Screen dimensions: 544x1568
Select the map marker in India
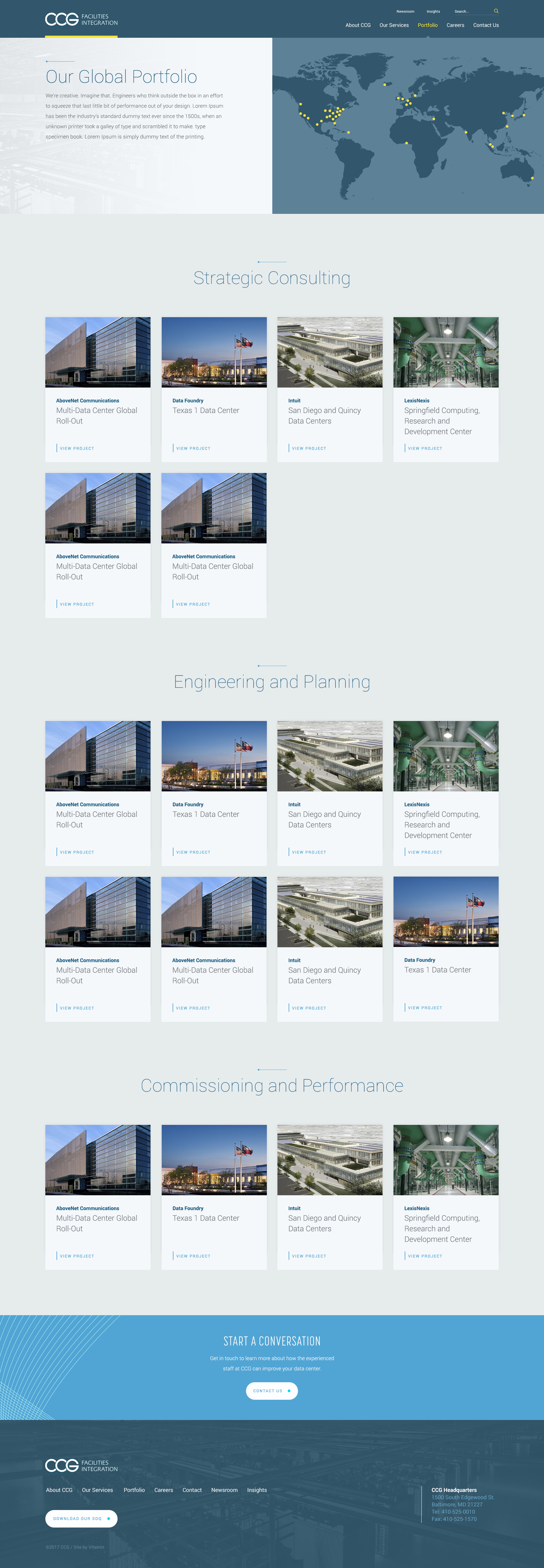tap(466, 132)
